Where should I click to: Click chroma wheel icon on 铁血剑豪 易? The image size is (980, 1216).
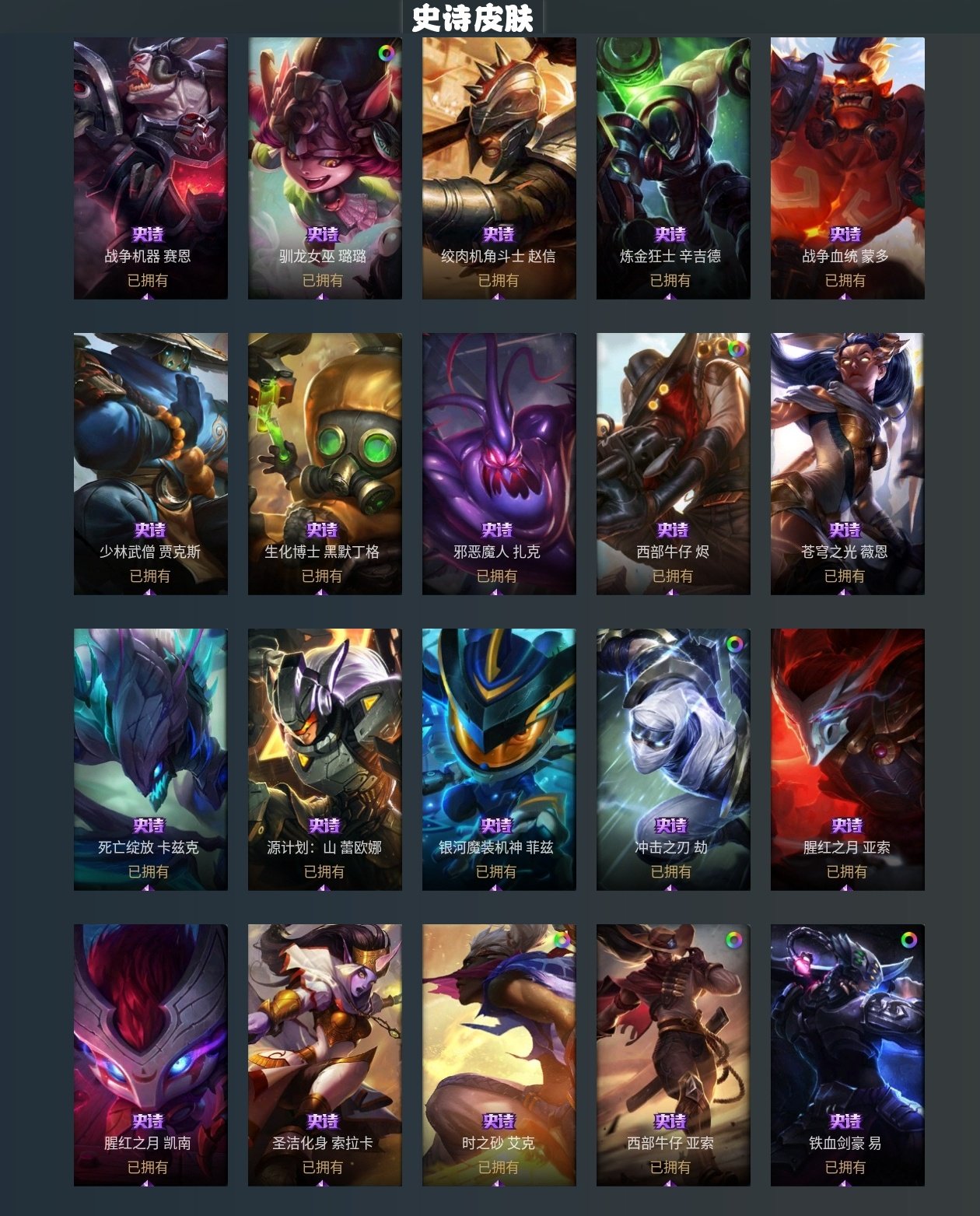coord(909,940)
